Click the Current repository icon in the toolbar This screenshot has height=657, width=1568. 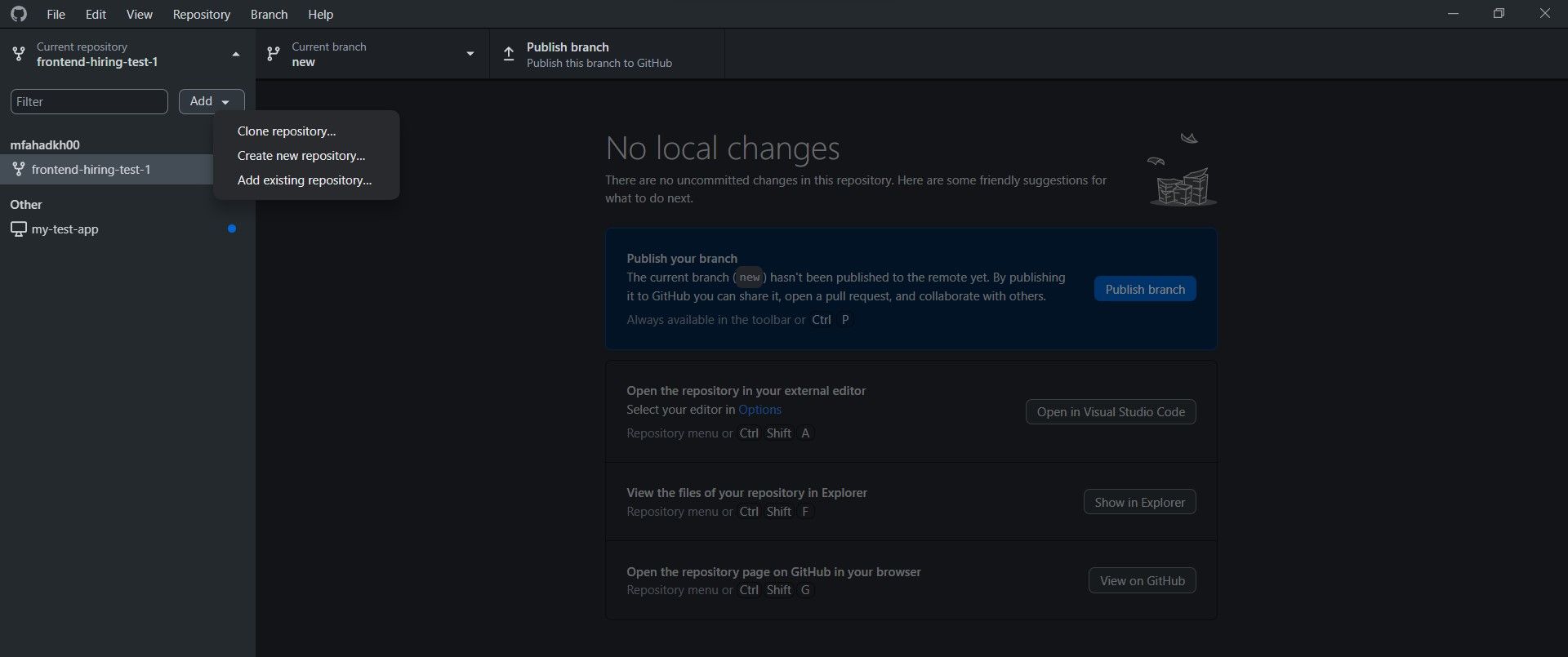point(18,54)
